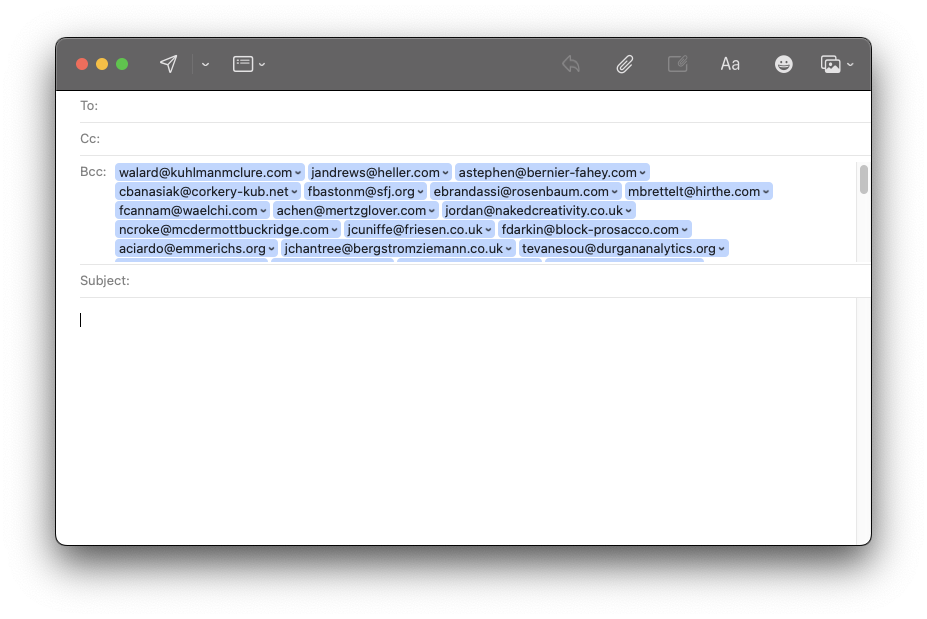This screenshot has height=619, width=927.
Task: Select the walard@kuhlmanmclure.com recipient
Action: [x=204, y=173]
